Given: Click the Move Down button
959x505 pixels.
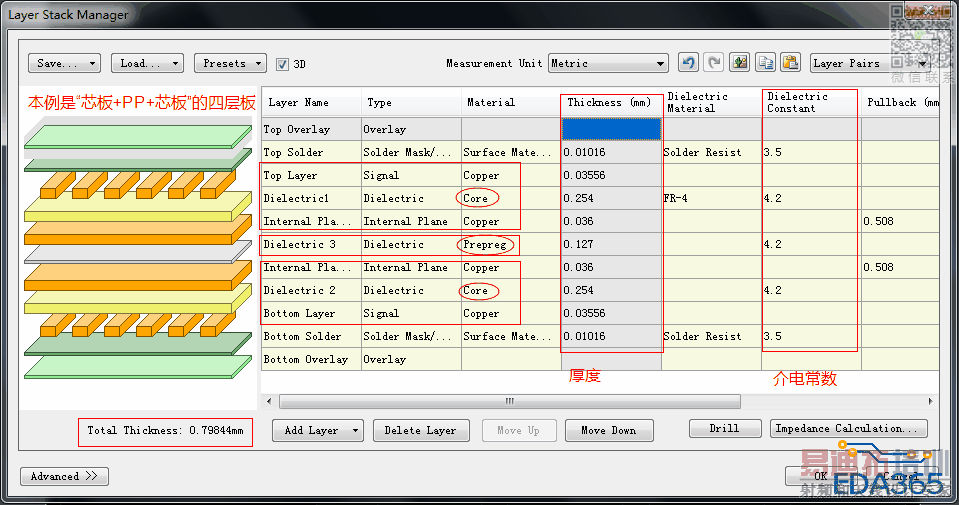Looking at the screenshot, I should (x=609, y=430).
